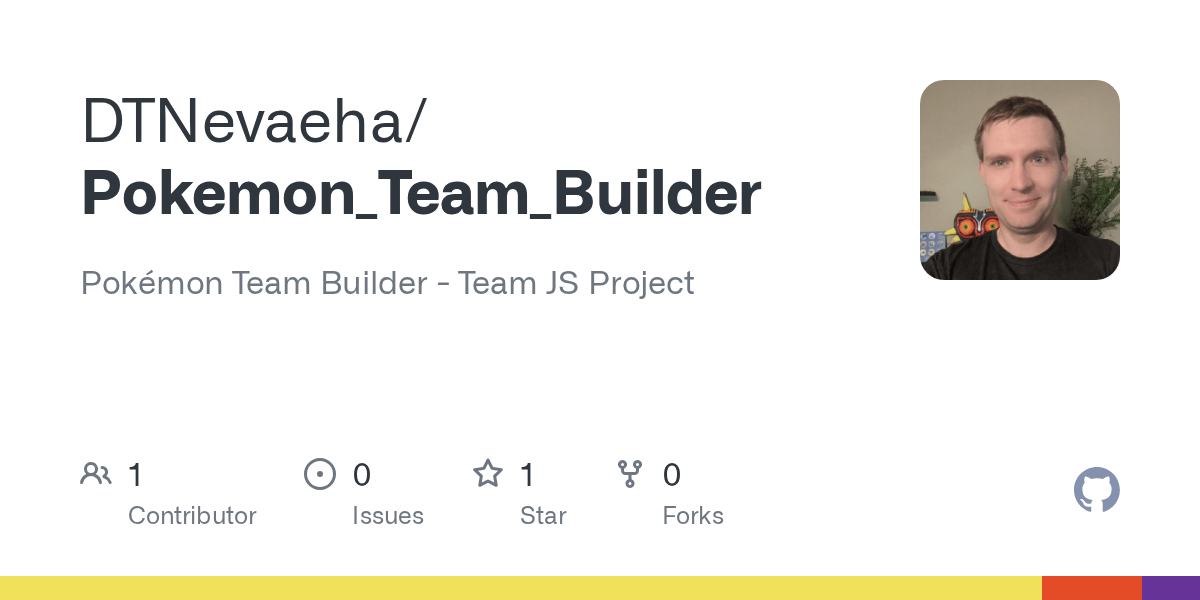Click the issues circle icon
Viewport: 1200px width, 600px height.
320,473
